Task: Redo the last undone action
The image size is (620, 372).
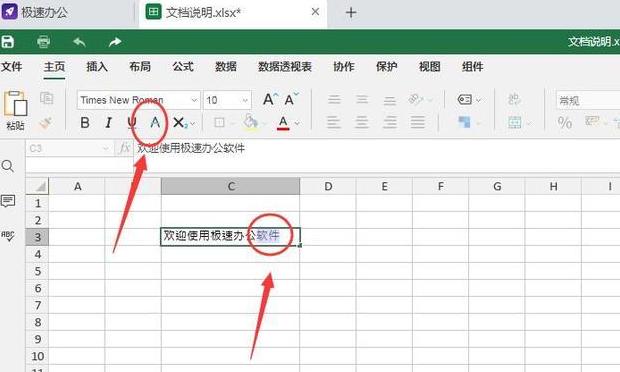Action: 115,42
